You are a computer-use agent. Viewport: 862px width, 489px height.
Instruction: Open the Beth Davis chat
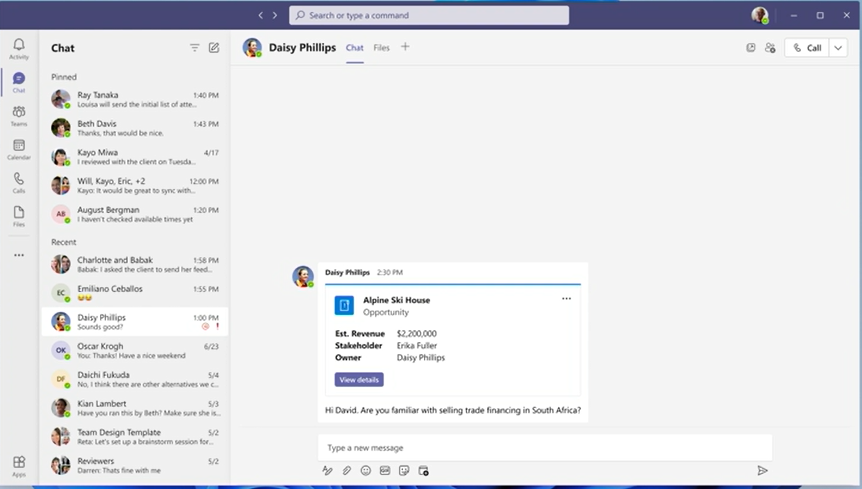coord(135,128)
